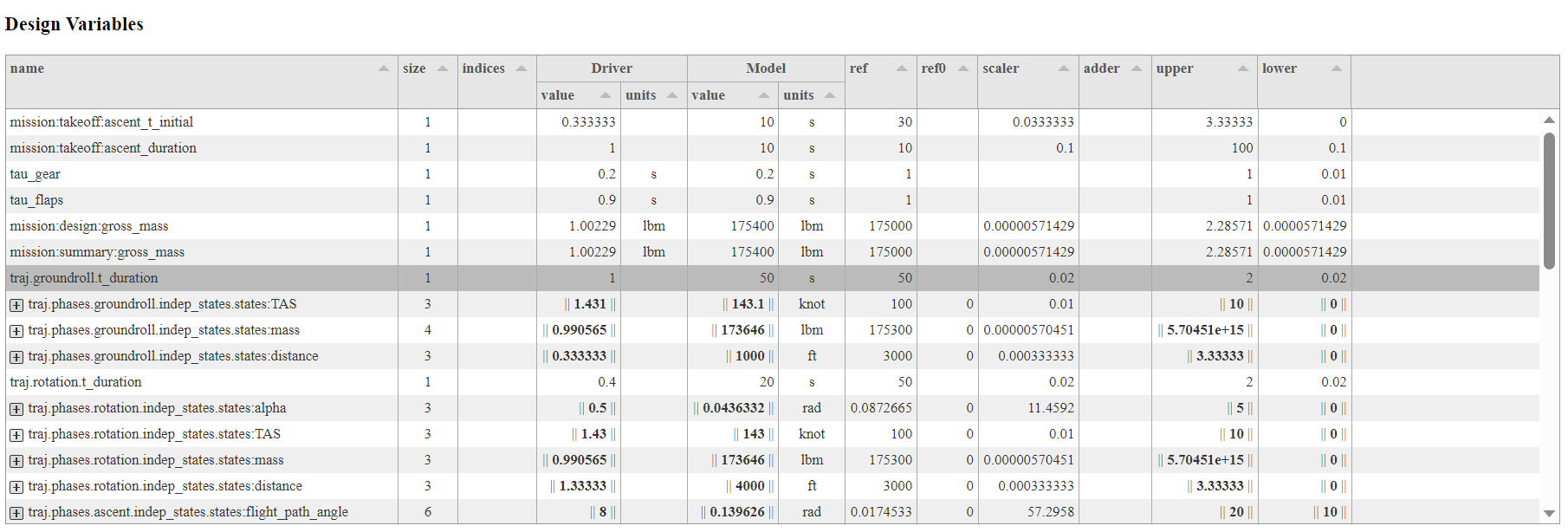1568x532 pixels.
Task: Click the Model column group header
Action: click(x=766, y=68)
